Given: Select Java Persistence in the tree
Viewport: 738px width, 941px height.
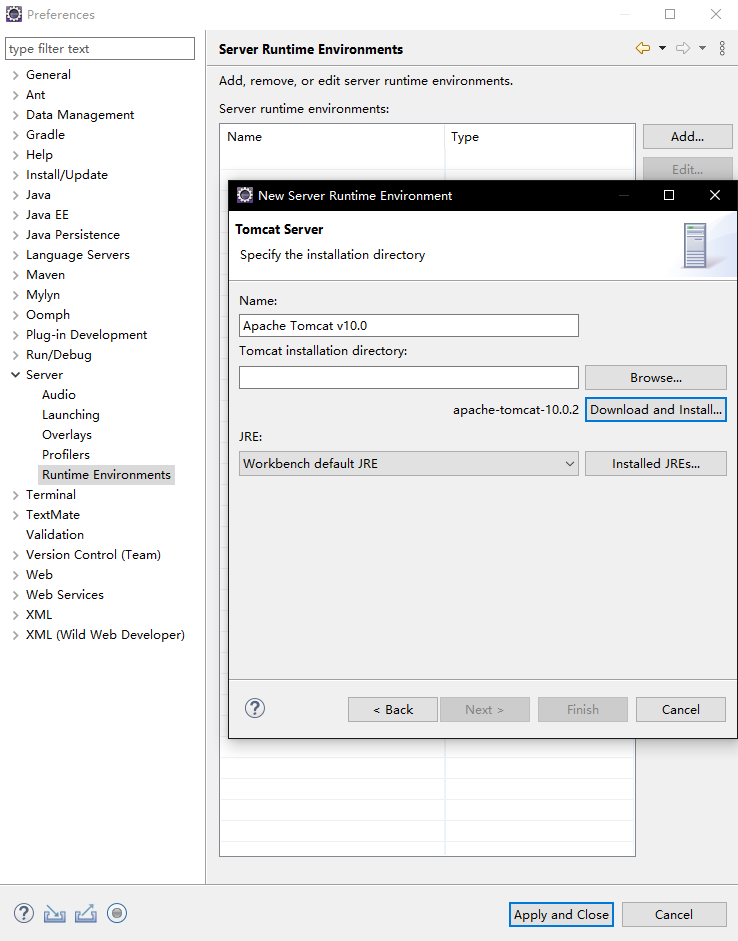Looking at the screenshot, I should 73,235.
